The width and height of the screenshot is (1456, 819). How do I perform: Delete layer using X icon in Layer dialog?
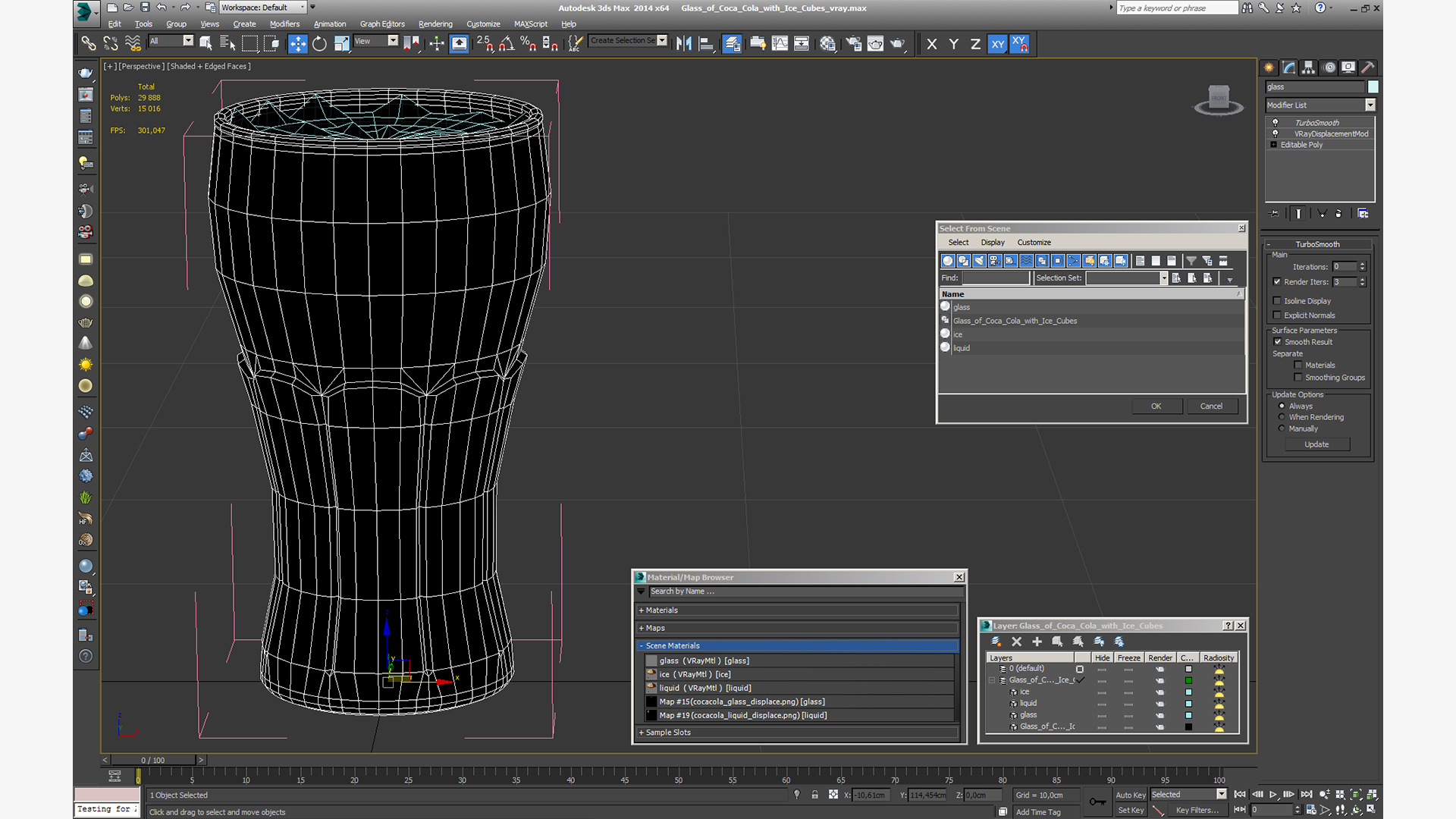click(1016, 642)
